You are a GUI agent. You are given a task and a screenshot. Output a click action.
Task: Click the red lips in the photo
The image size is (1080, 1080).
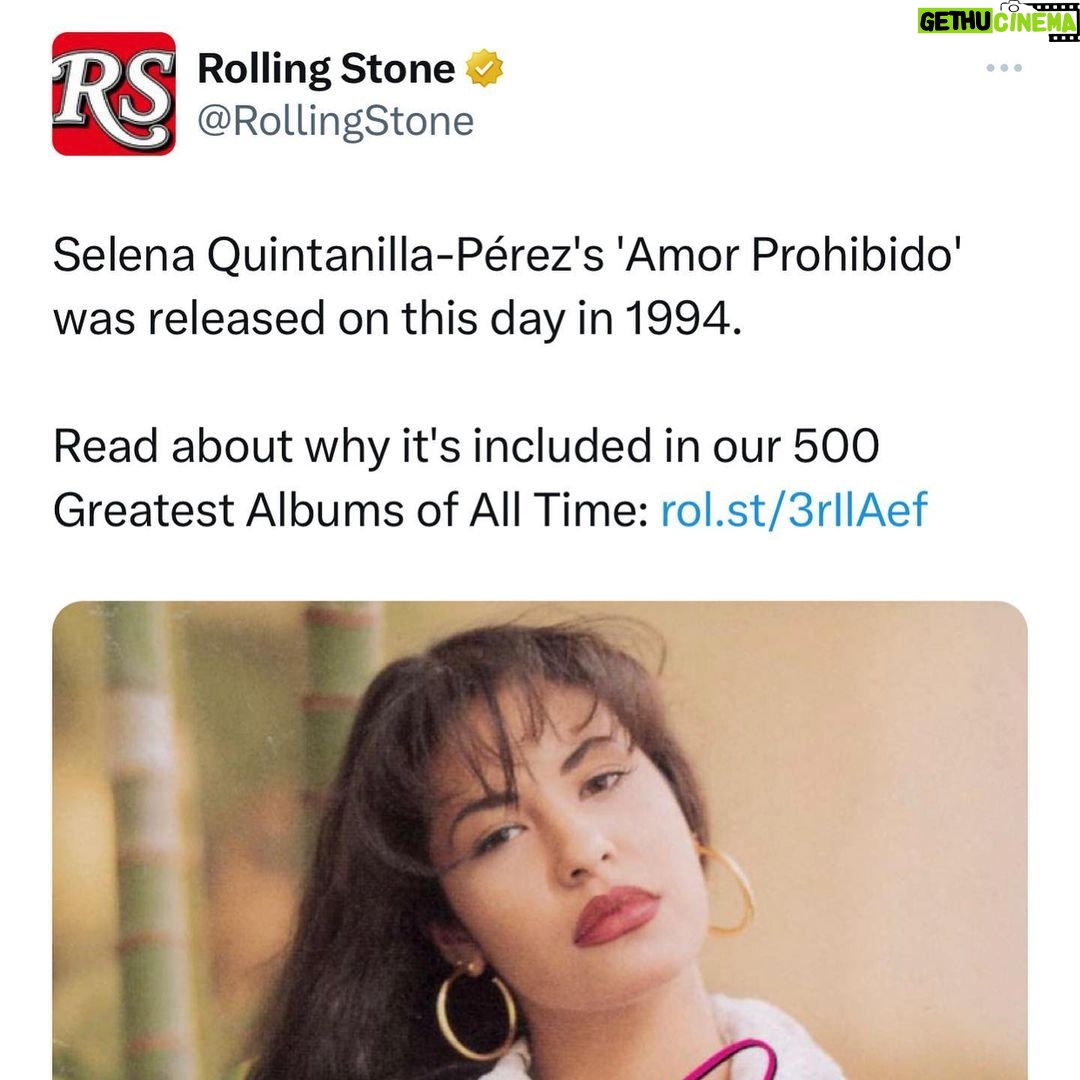[616, 915]
